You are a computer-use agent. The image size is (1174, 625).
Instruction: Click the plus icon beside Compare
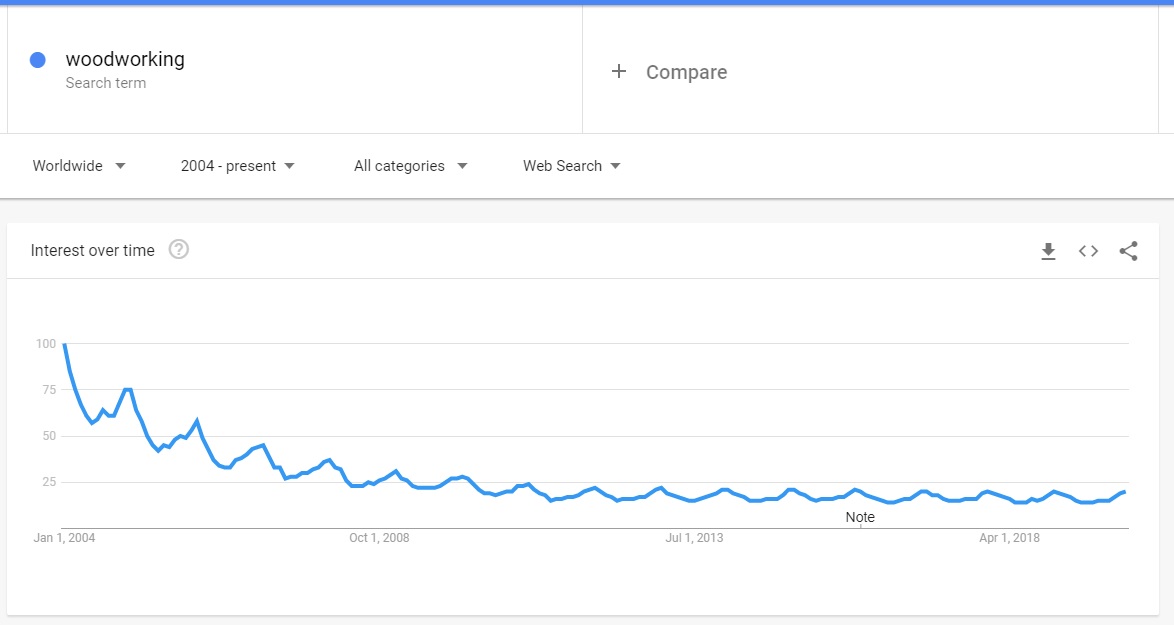[x=618, y=71]
